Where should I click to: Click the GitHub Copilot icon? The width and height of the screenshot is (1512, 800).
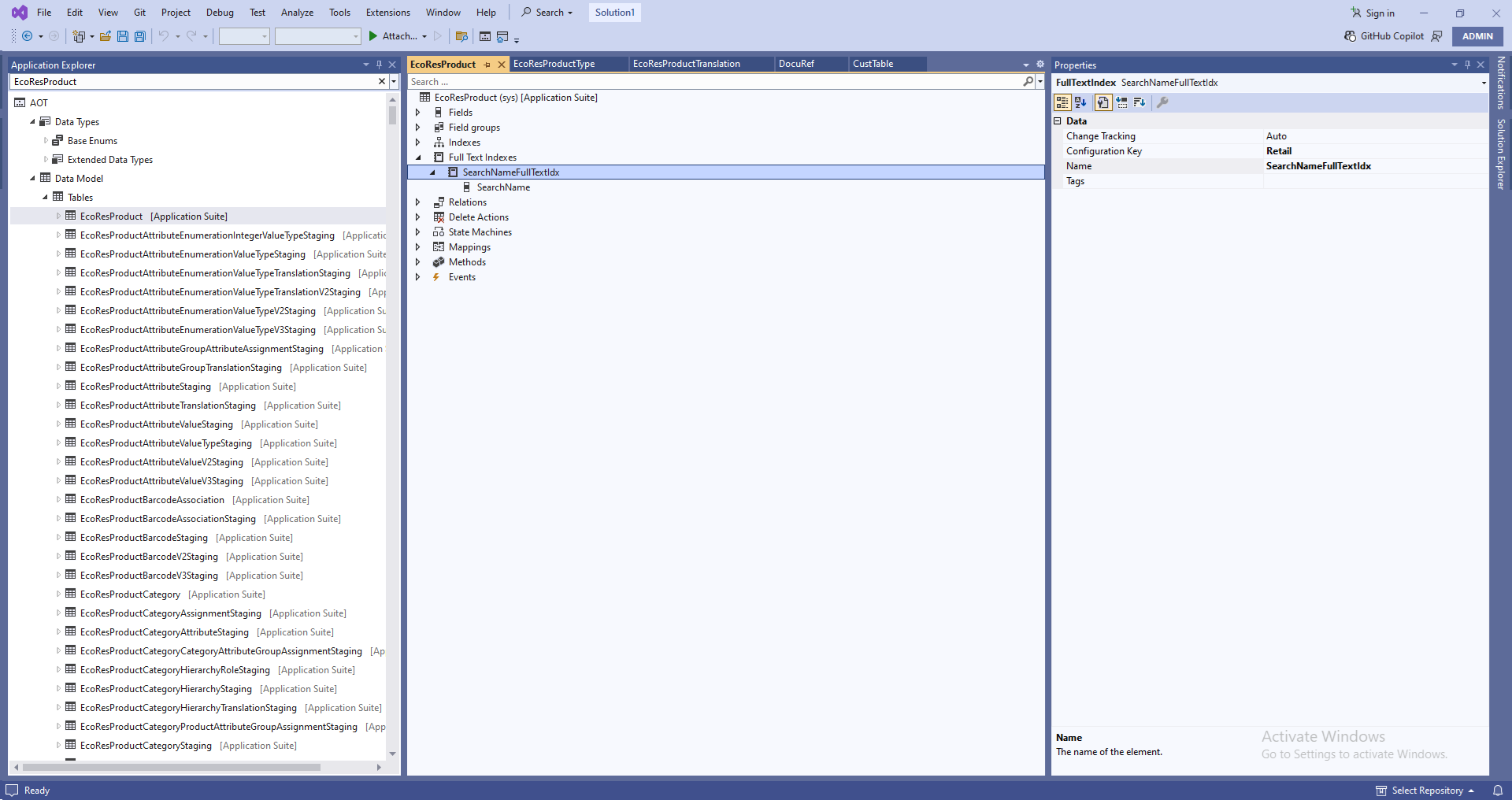pos(1350,36)
